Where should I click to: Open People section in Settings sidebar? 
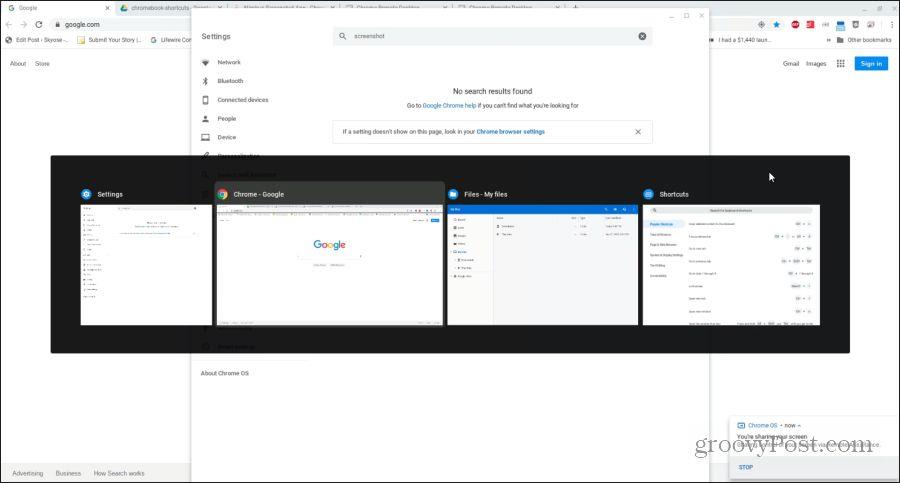(x=226, y=118)
